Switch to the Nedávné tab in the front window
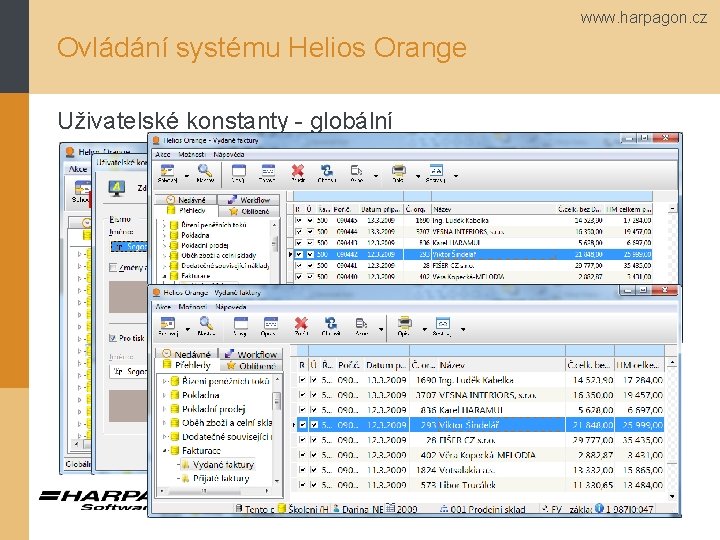Viewport: 720px width, 540px height. [x=187, y=354]
